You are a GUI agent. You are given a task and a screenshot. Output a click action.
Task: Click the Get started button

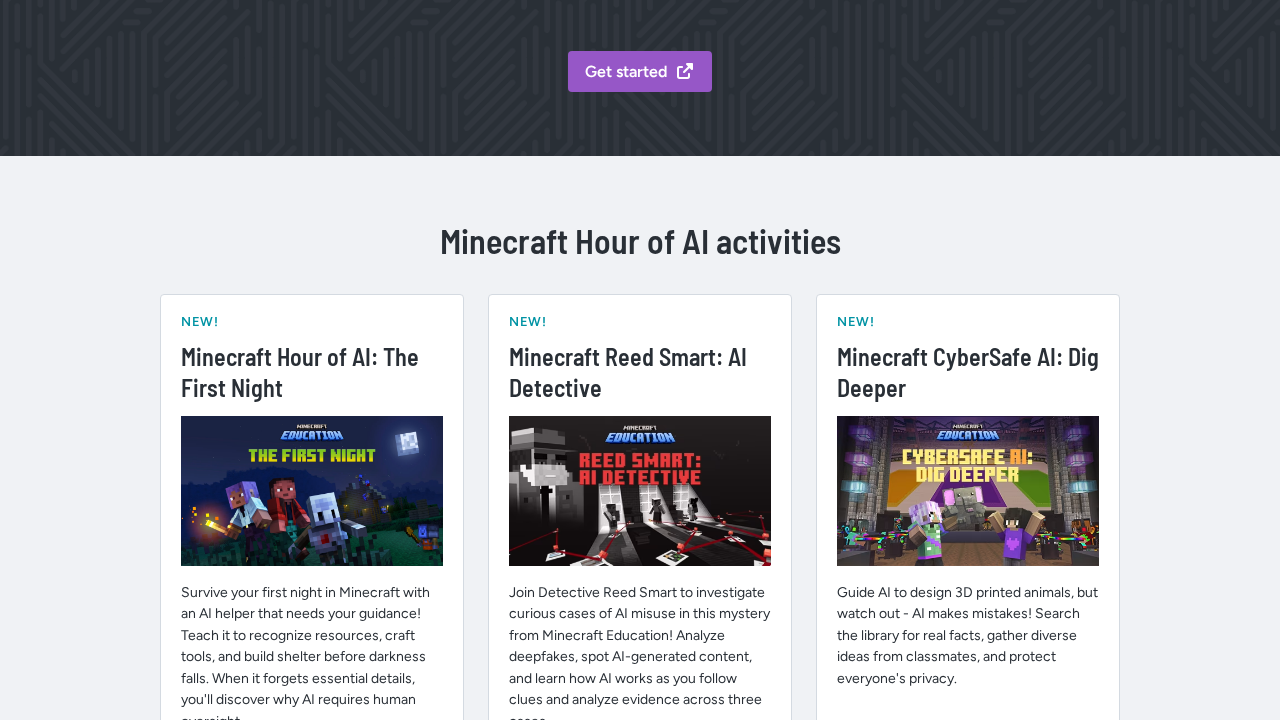tap(640, 72)
